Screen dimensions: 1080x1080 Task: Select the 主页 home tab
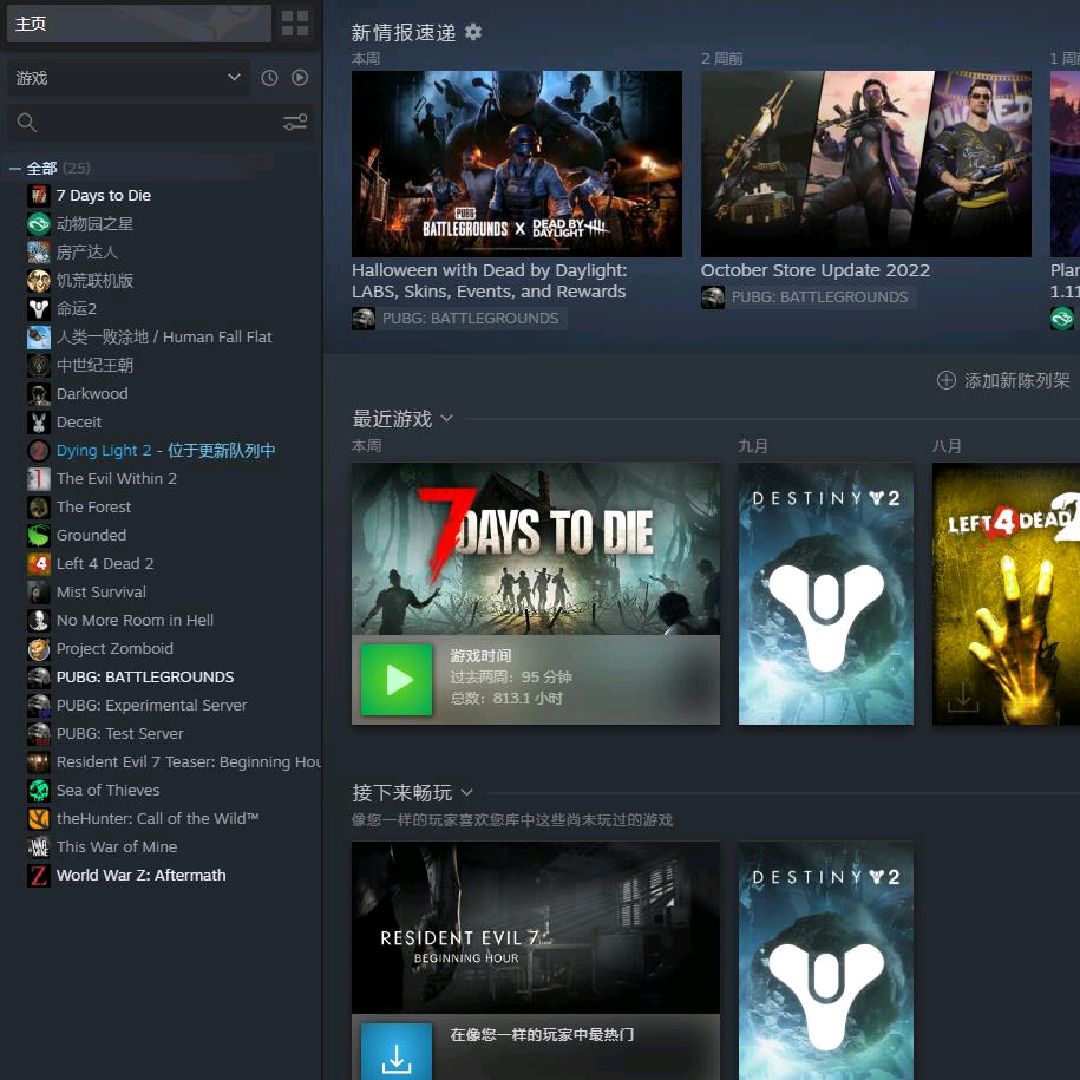[x=138, y=24]
